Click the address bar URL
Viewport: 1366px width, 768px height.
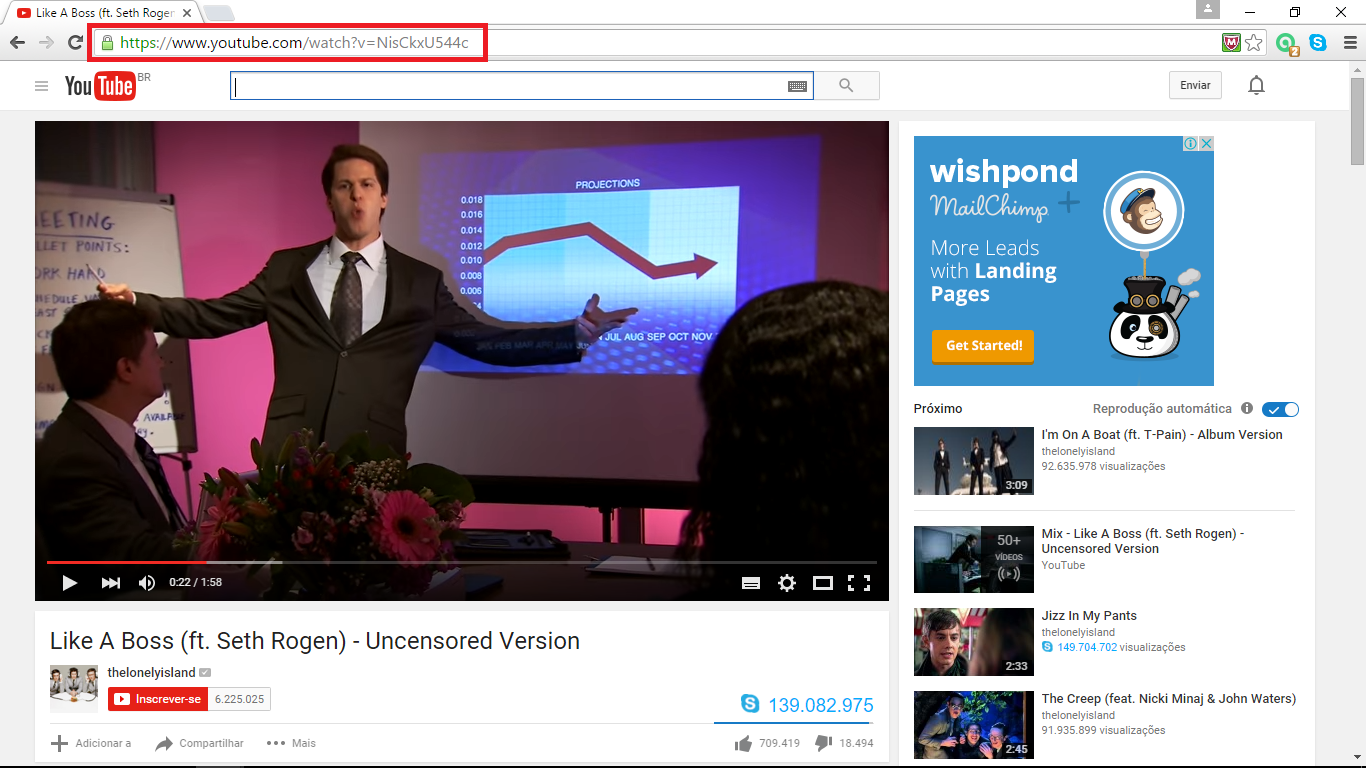coord(294,43)
